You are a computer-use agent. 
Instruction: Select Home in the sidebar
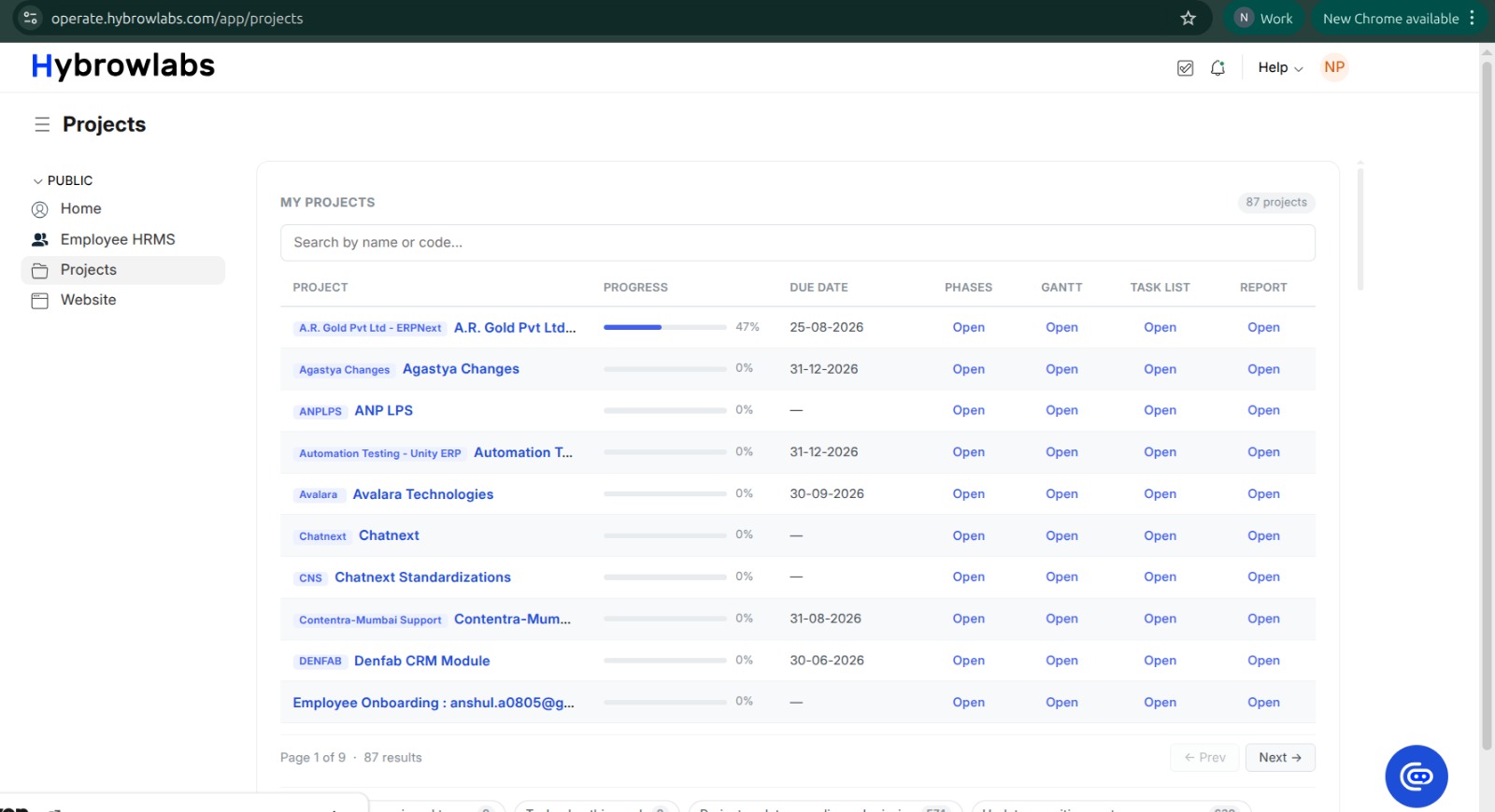[80, 208]
